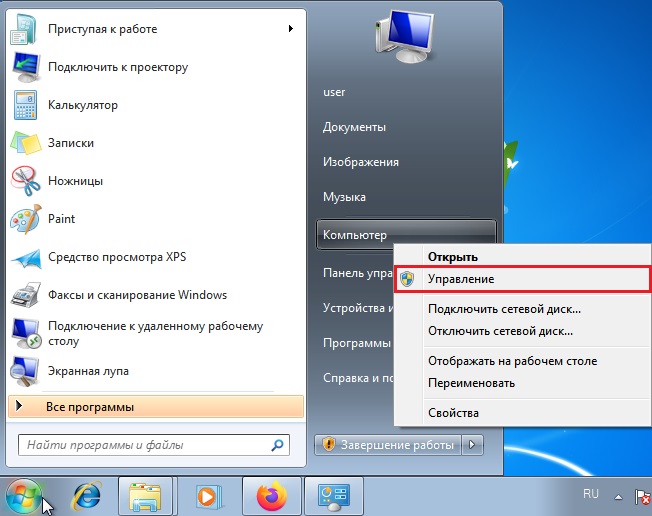The height and width of the screenshot is (516, 652).
Task: Click the Paint program label
Action: 62,219
